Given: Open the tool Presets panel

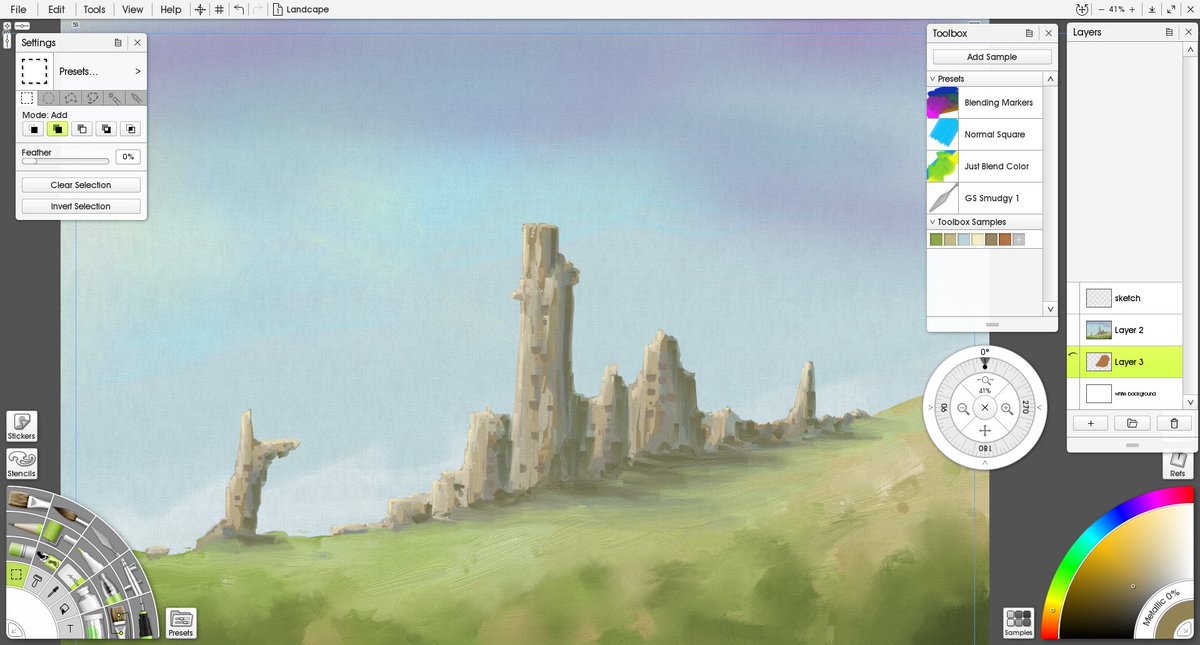Looking at the screenshot, I should click(181, 623).
